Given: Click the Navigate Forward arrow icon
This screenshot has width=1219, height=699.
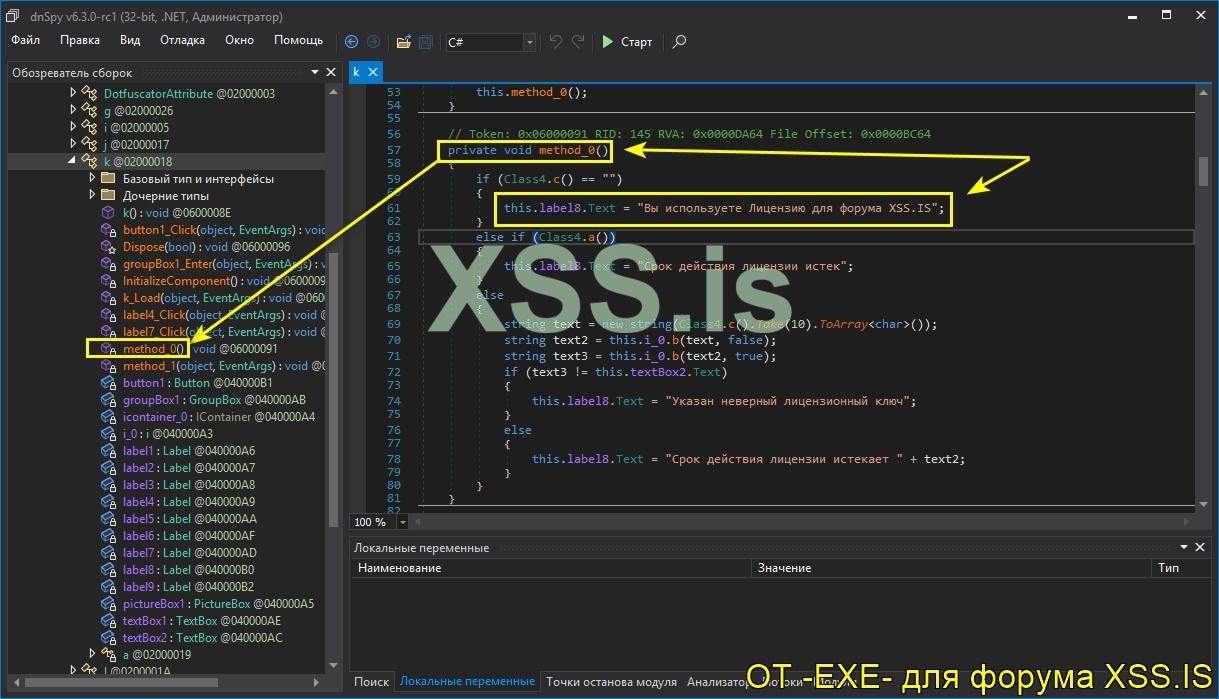Looking at the screenshot, I should point(373,42).
